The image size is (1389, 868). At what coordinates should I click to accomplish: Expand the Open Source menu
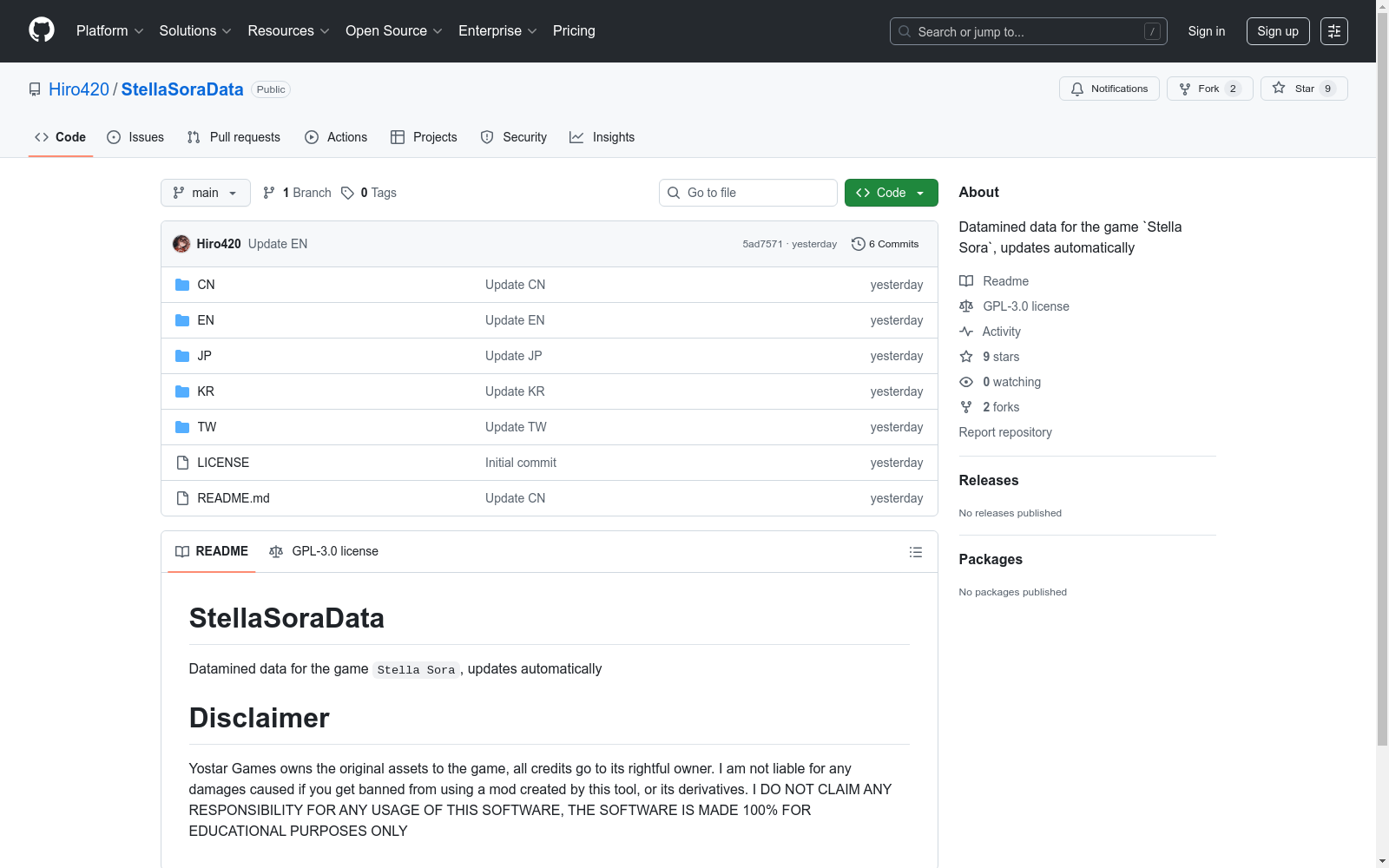tap(394, 31)
